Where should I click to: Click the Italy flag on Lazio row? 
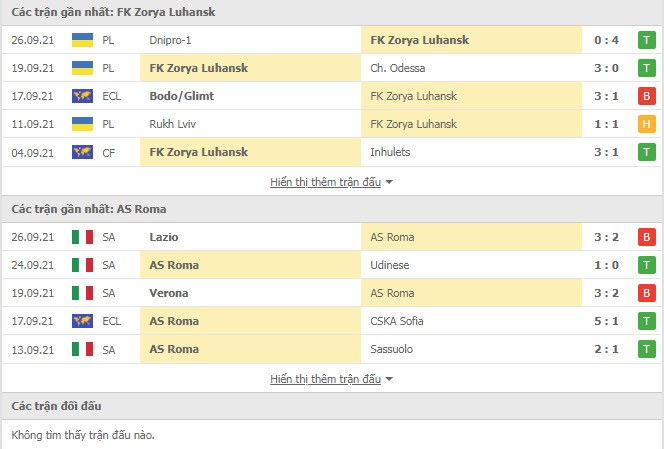click(x=82, y=237)
